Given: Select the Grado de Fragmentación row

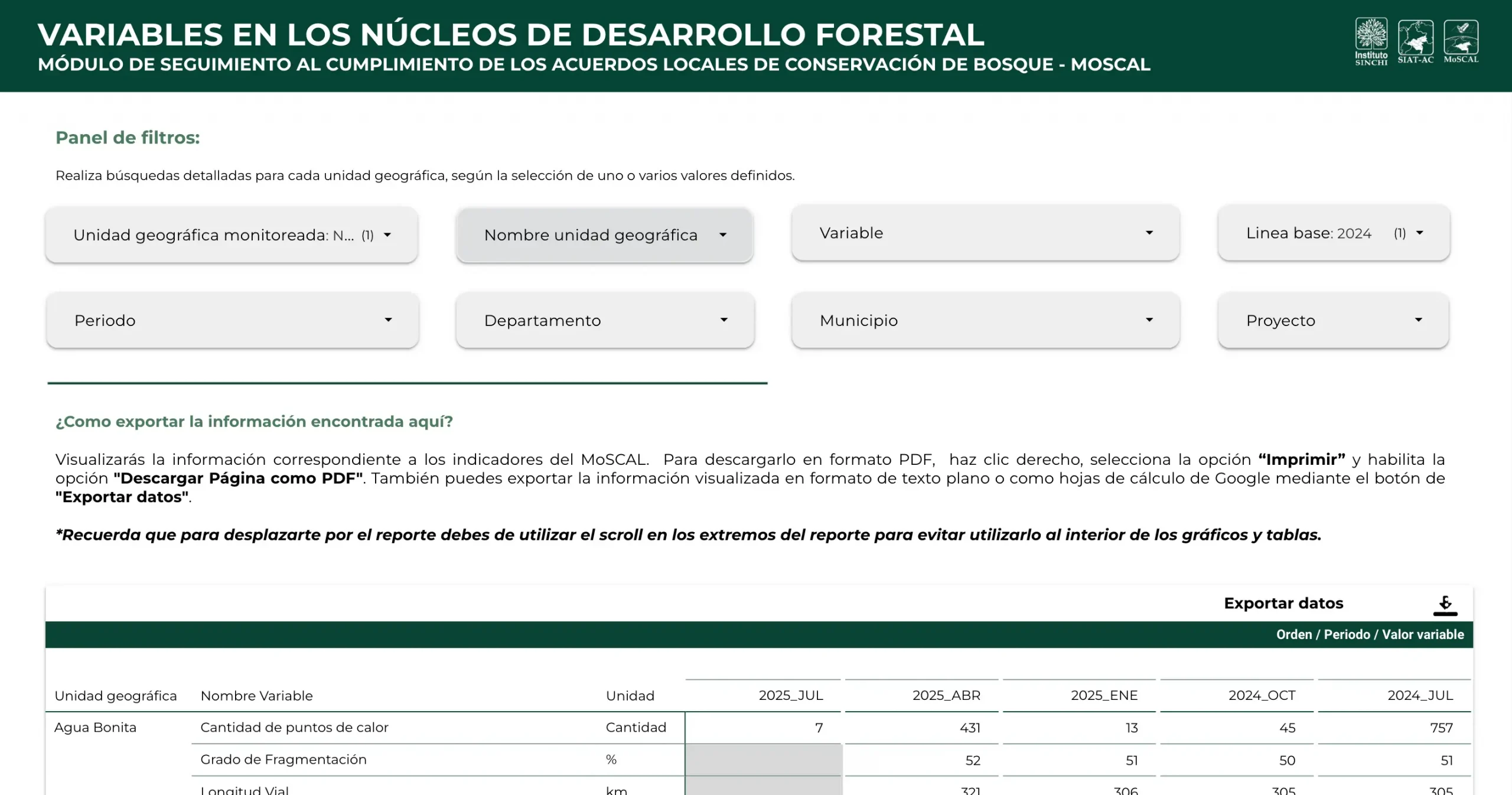Looking at the screenshot, I should 283,760.
